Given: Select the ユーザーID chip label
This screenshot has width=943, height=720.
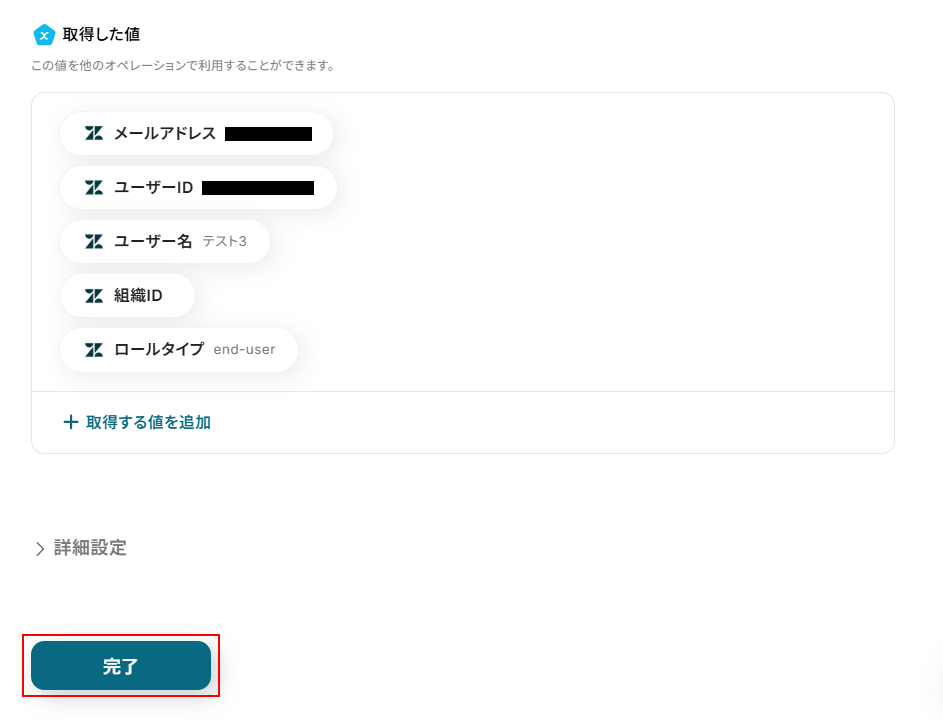Looking at the screenshot, I should pyautogui.click(x=153, y=187).
